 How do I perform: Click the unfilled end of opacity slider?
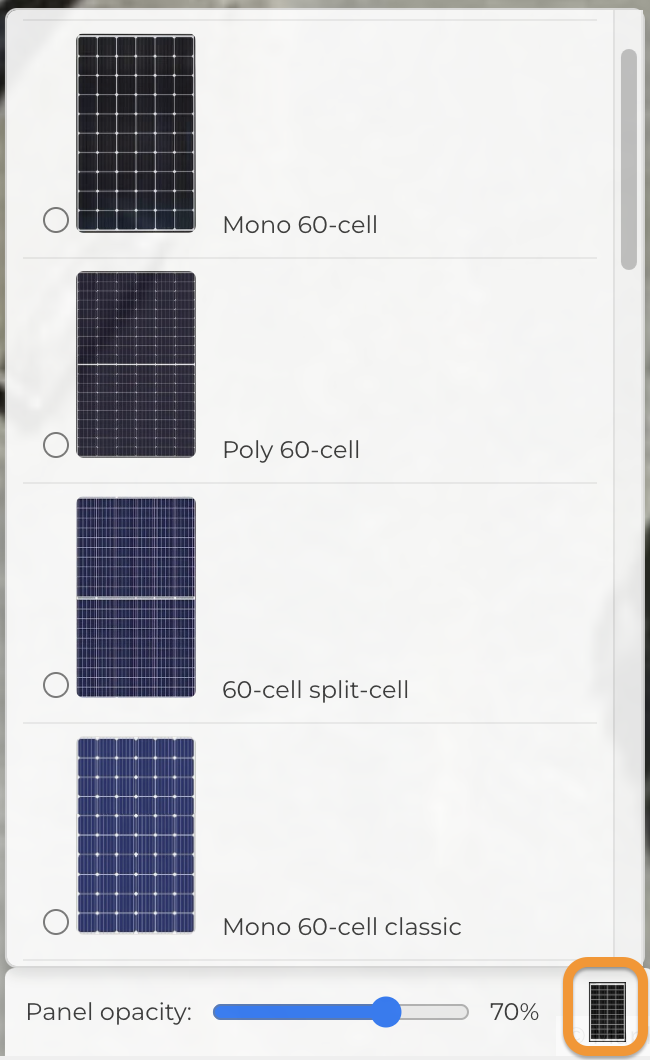[x=440, y=1012]
